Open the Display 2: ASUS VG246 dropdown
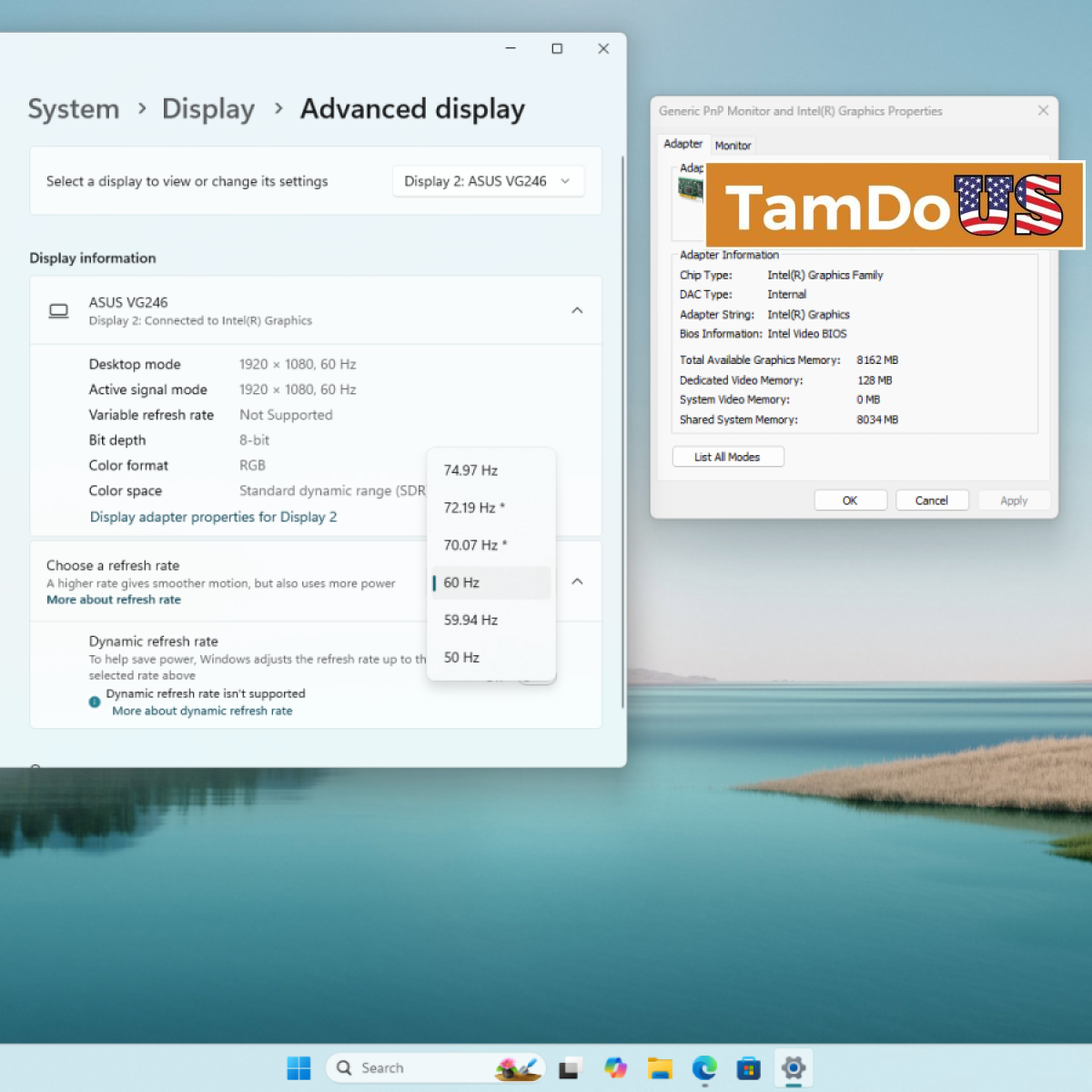This screenshot has width=1092, height=1092. click(488, 181)
